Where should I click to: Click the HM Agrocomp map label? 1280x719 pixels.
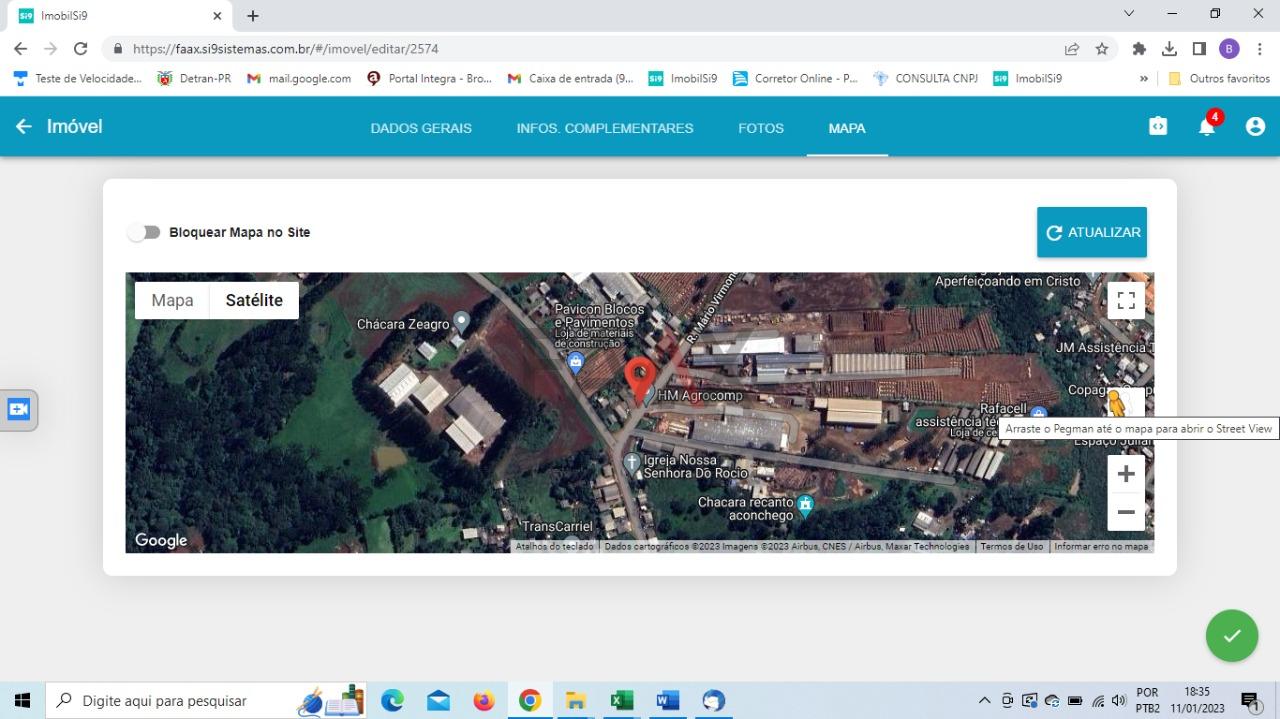700,395
